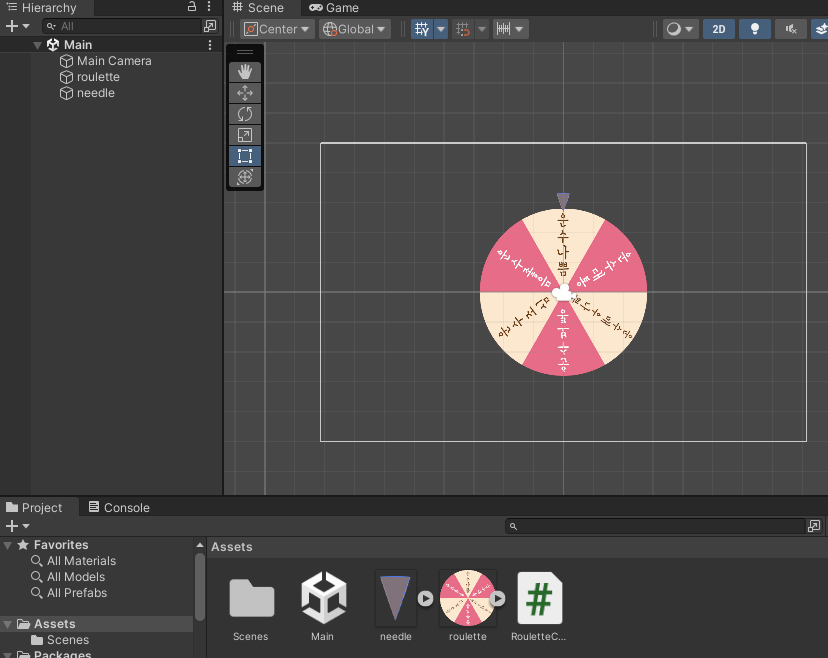Select All Materials favorite
The width and height of the screenshot is (828, 658).
coord(74,561)
